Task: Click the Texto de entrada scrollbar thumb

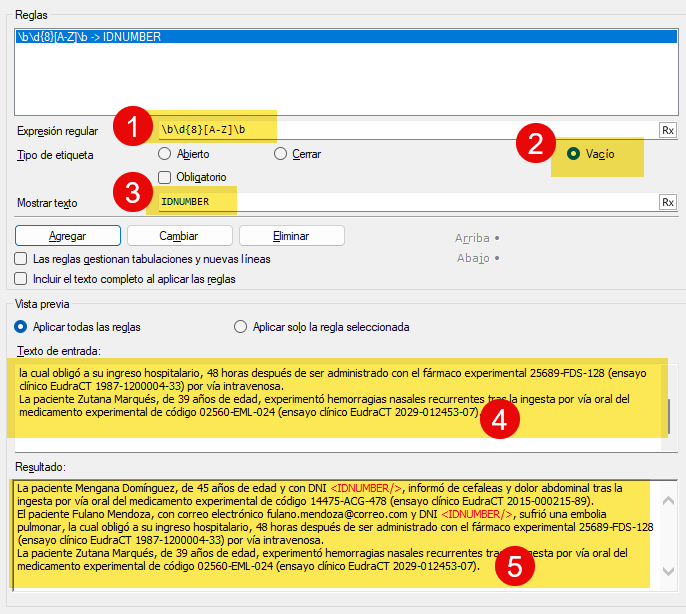Action: [669, 416]
